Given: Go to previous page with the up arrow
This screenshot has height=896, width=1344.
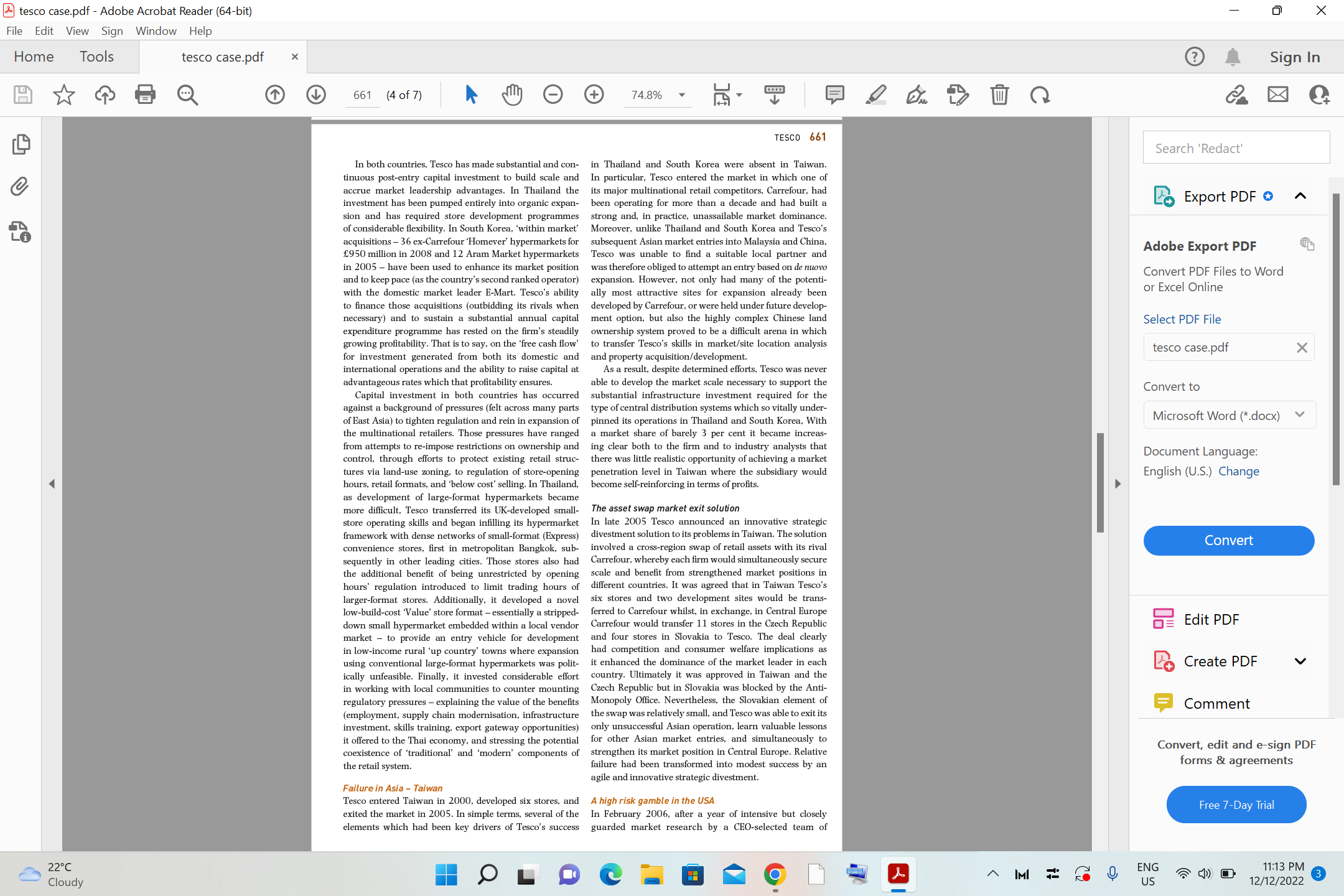Looking at the screenshot, I should click(x=275, y=95).
